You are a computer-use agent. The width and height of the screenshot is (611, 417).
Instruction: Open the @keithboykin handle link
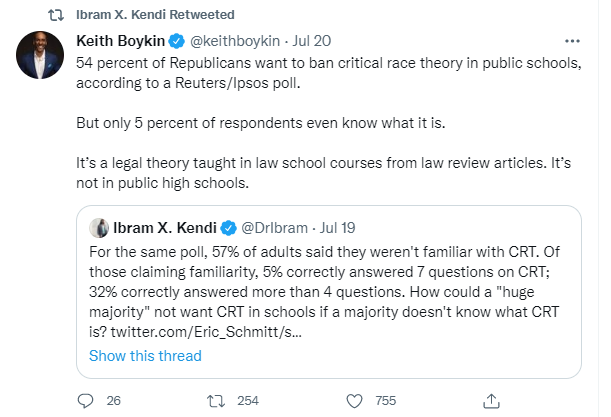231,43
